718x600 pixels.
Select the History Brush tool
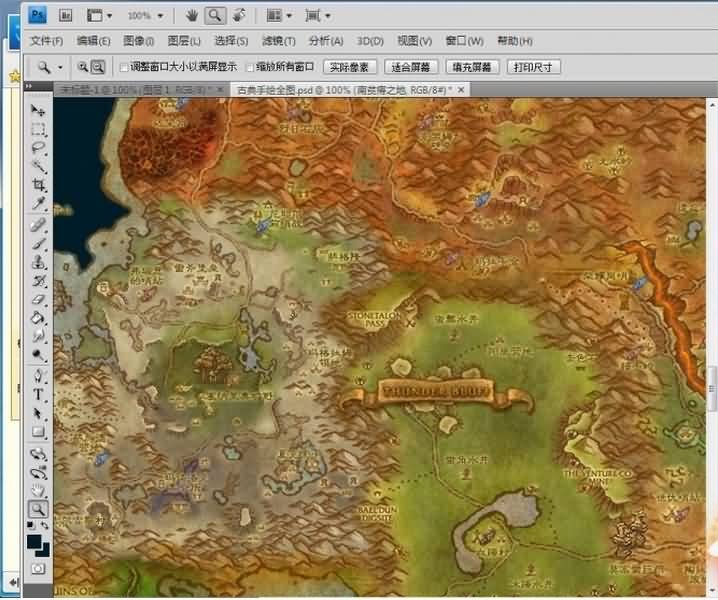(38, 281)
